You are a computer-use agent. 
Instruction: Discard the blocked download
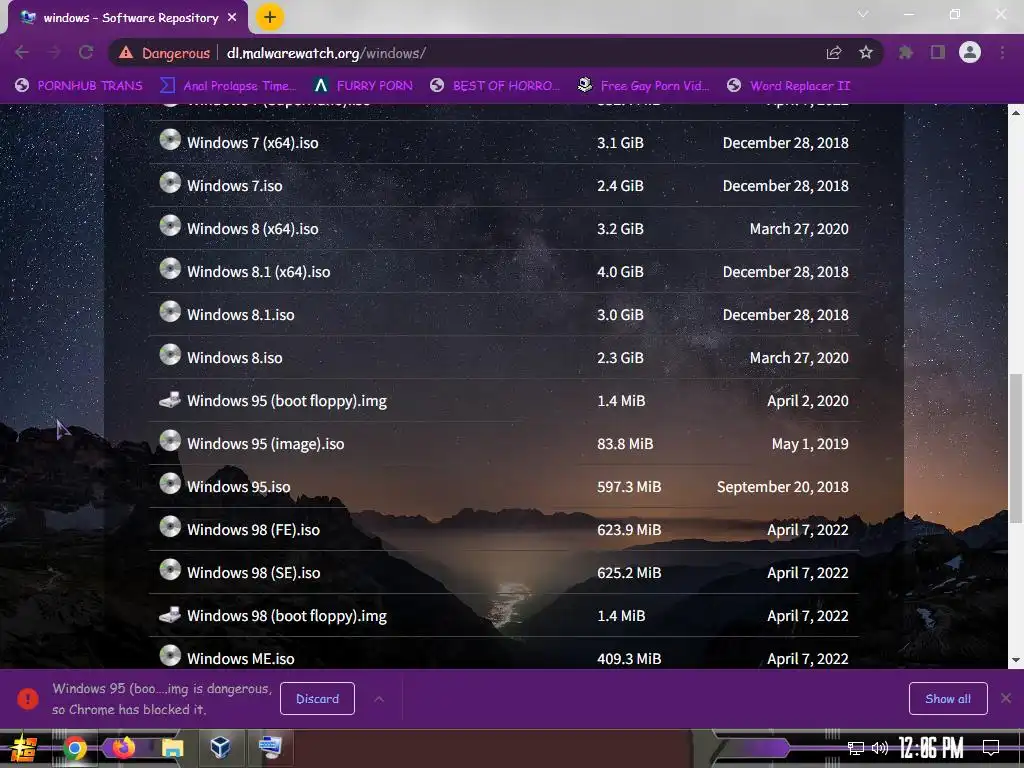click(x=317, y=699)
